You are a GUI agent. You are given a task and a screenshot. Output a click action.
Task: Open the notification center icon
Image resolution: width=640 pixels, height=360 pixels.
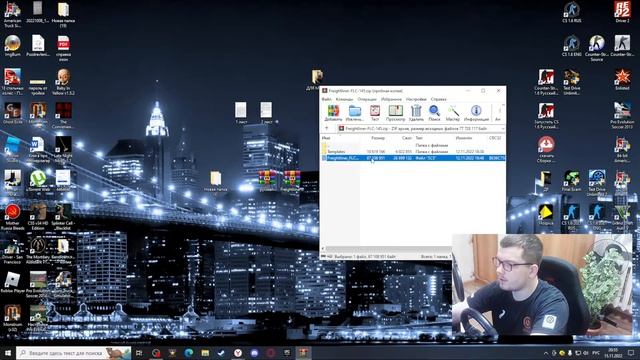(631, 353)
